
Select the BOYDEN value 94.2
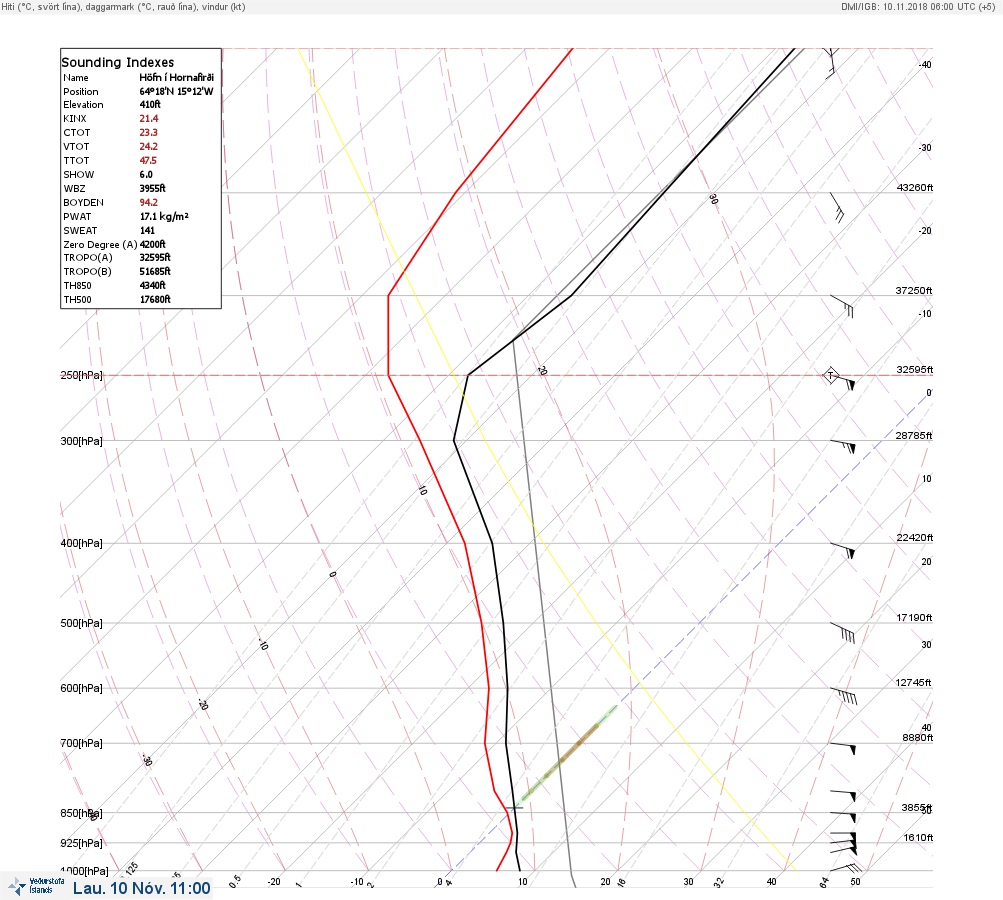pyautogui.click(x=149, y=202)
